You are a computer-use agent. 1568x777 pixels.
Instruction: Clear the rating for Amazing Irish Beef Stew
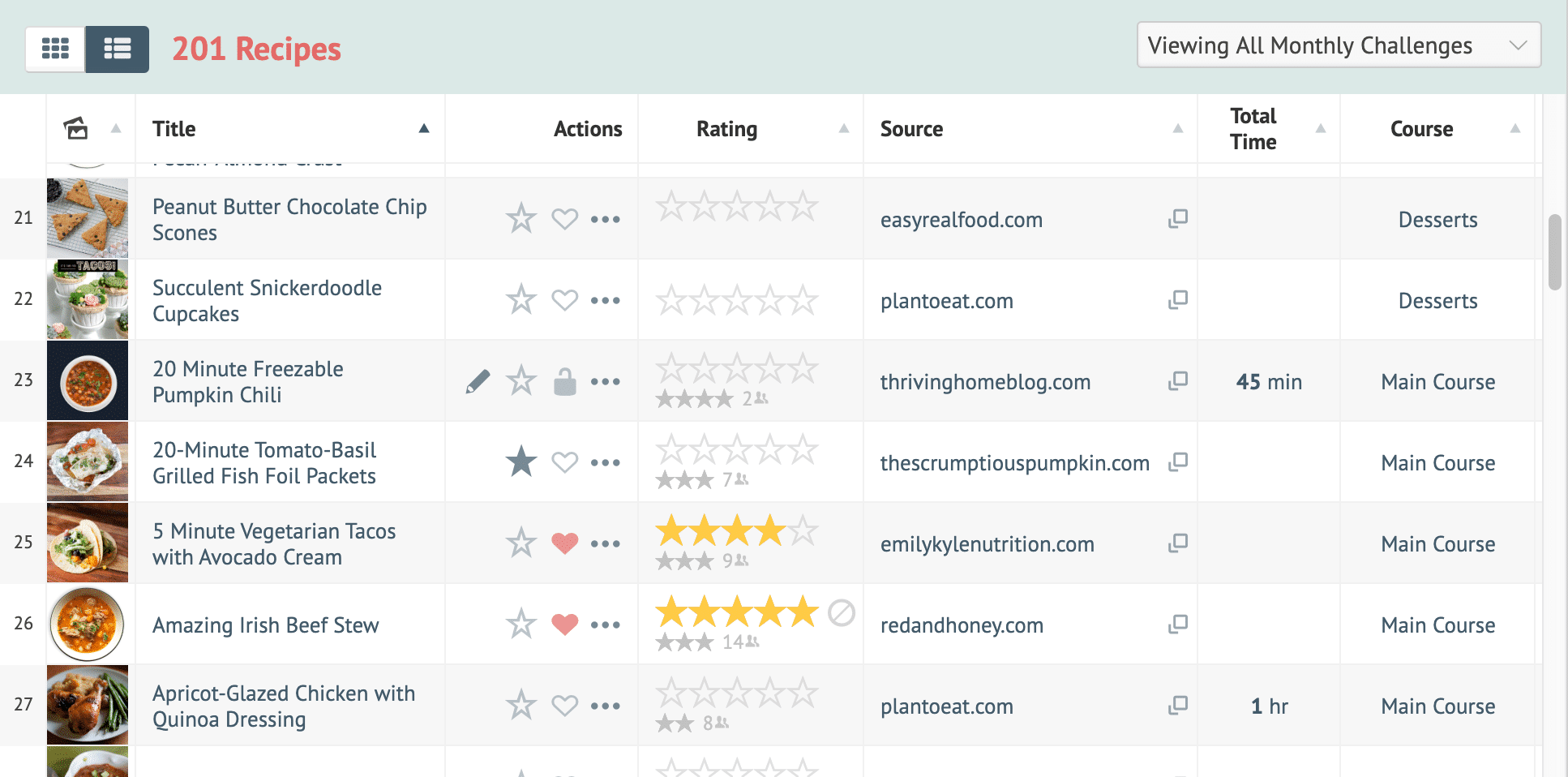click(x=841, y=613)
